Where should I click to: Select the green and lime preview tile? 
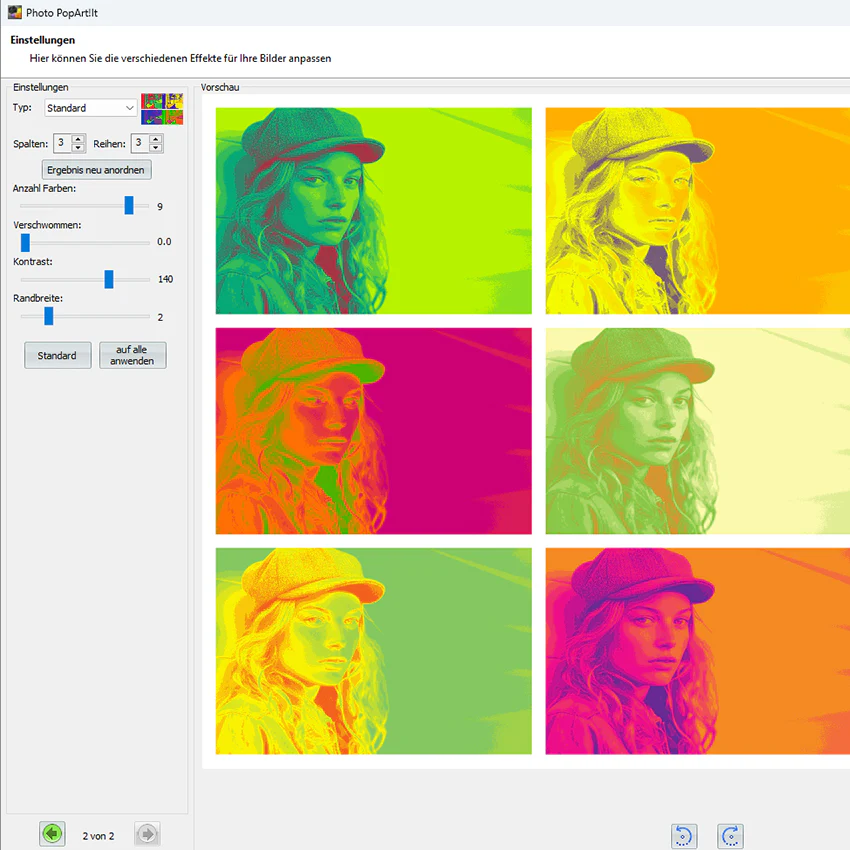coord(374,211)
